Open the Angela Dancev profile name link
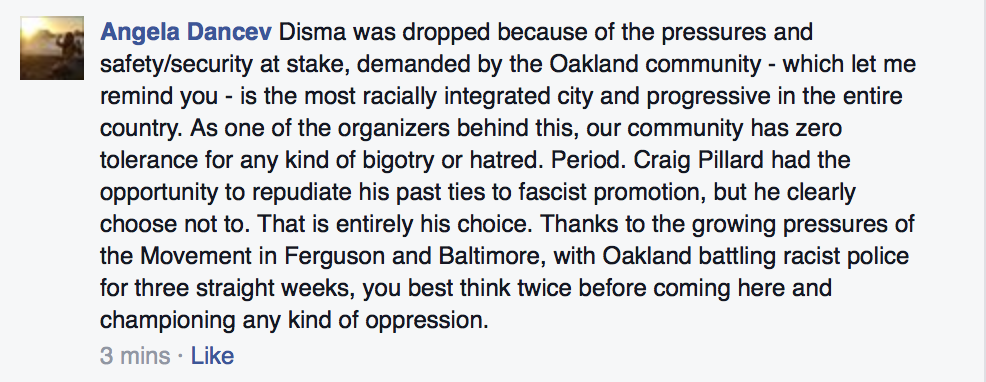The height and width of the screenshot is (382, 986). coord(186,32)
